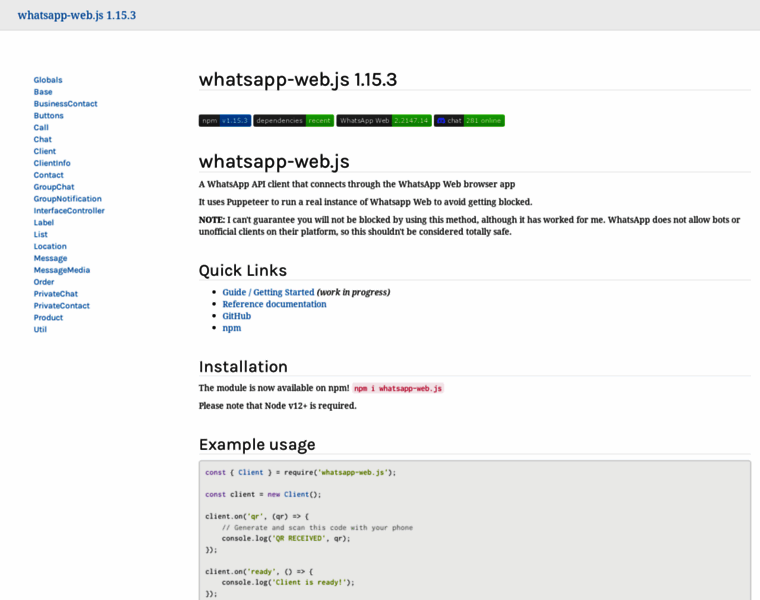Screen dimensions: 760x600
Task: Follow the GitHub quick link
Action: point(237,316)
